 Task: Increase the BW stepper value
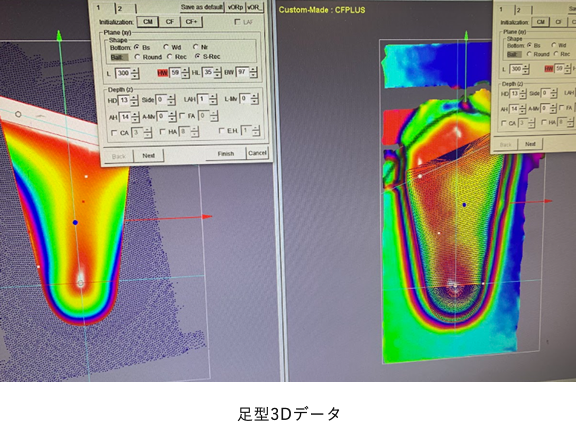pos(253,70)
